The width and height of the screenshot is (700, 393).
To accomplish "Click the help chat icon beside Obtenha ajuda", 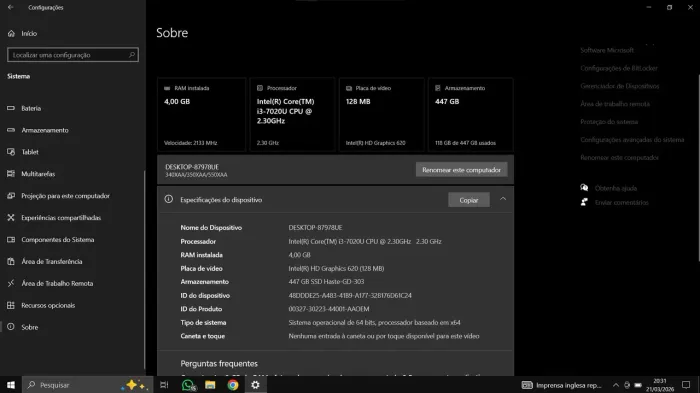I will pos(584,188).
